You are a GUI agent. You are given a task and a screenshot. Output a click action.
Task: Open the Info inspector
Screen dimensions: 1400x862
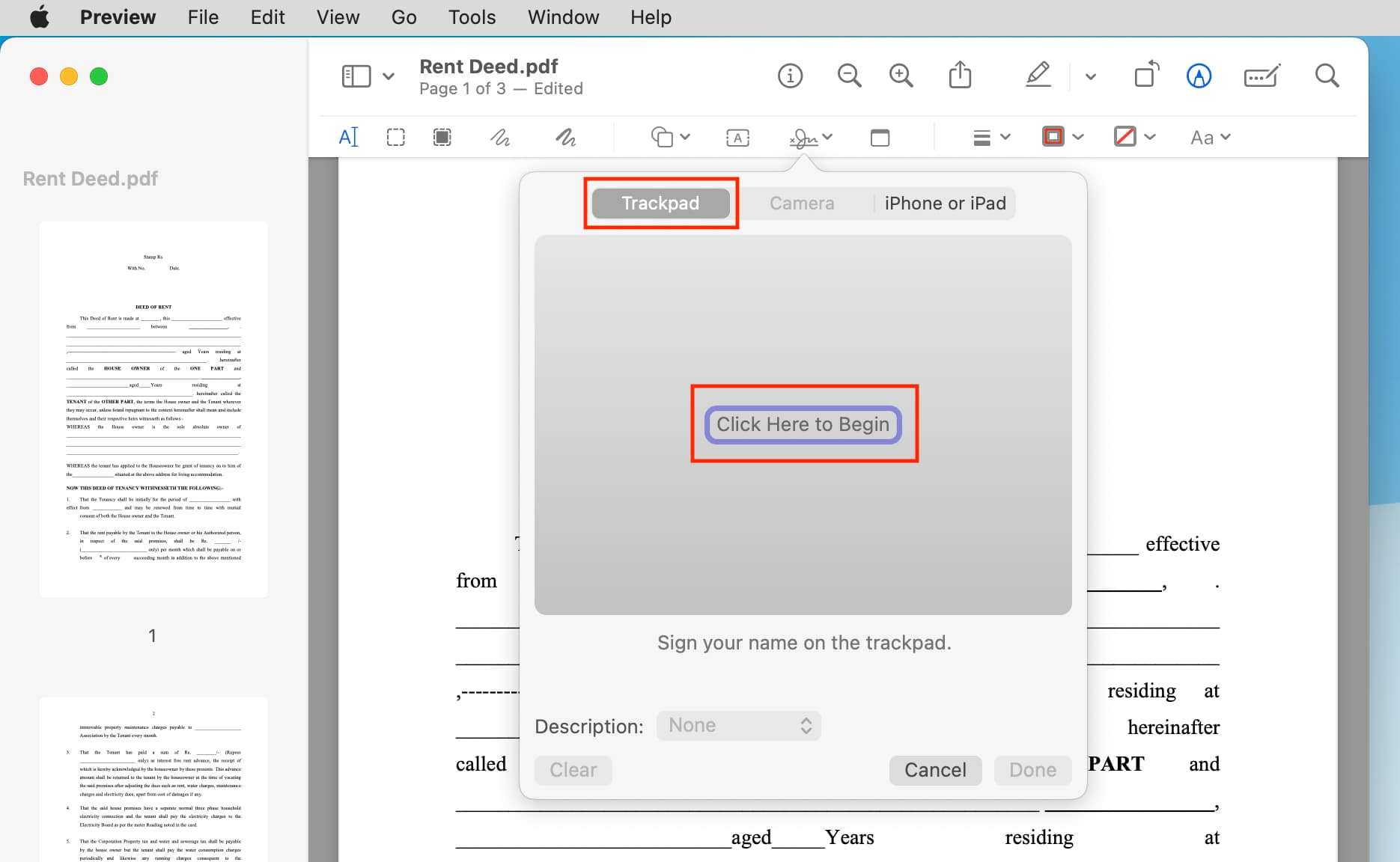click(x=790, y=75)
